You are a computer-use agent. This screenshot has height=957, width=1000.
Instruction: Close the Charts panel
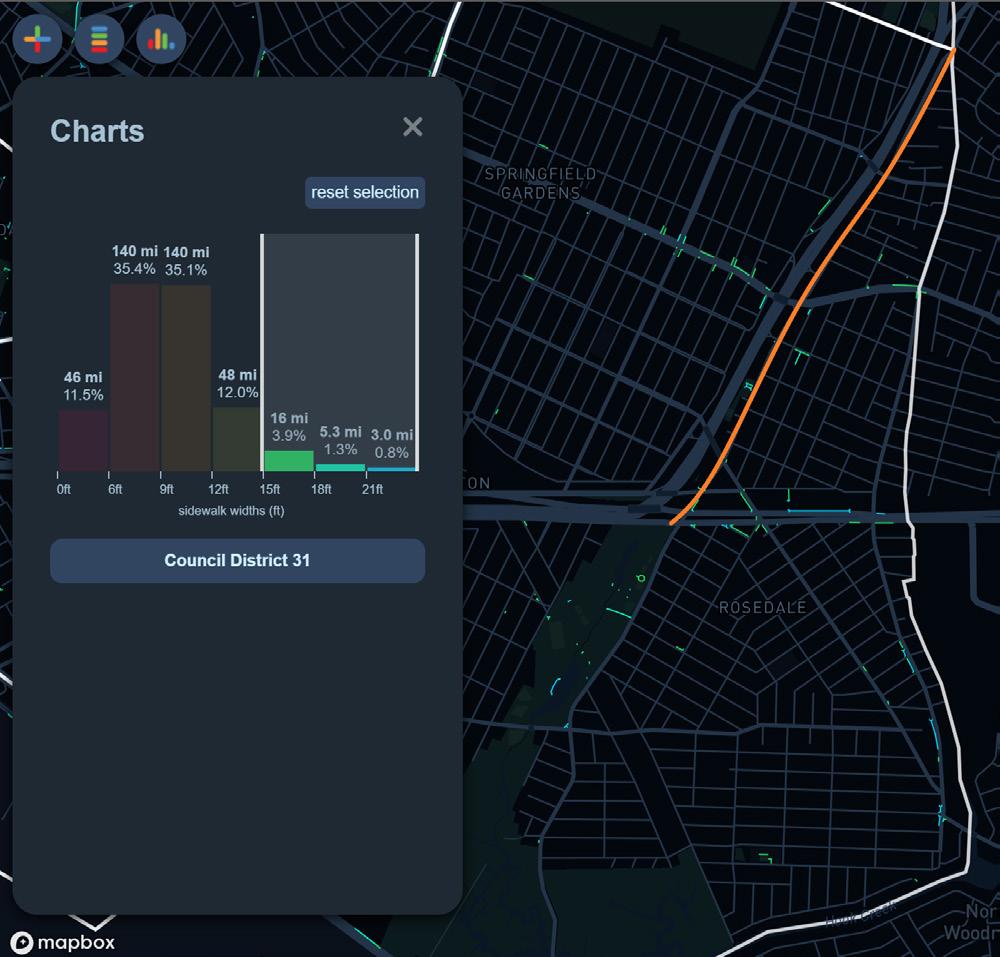(413, 127)
